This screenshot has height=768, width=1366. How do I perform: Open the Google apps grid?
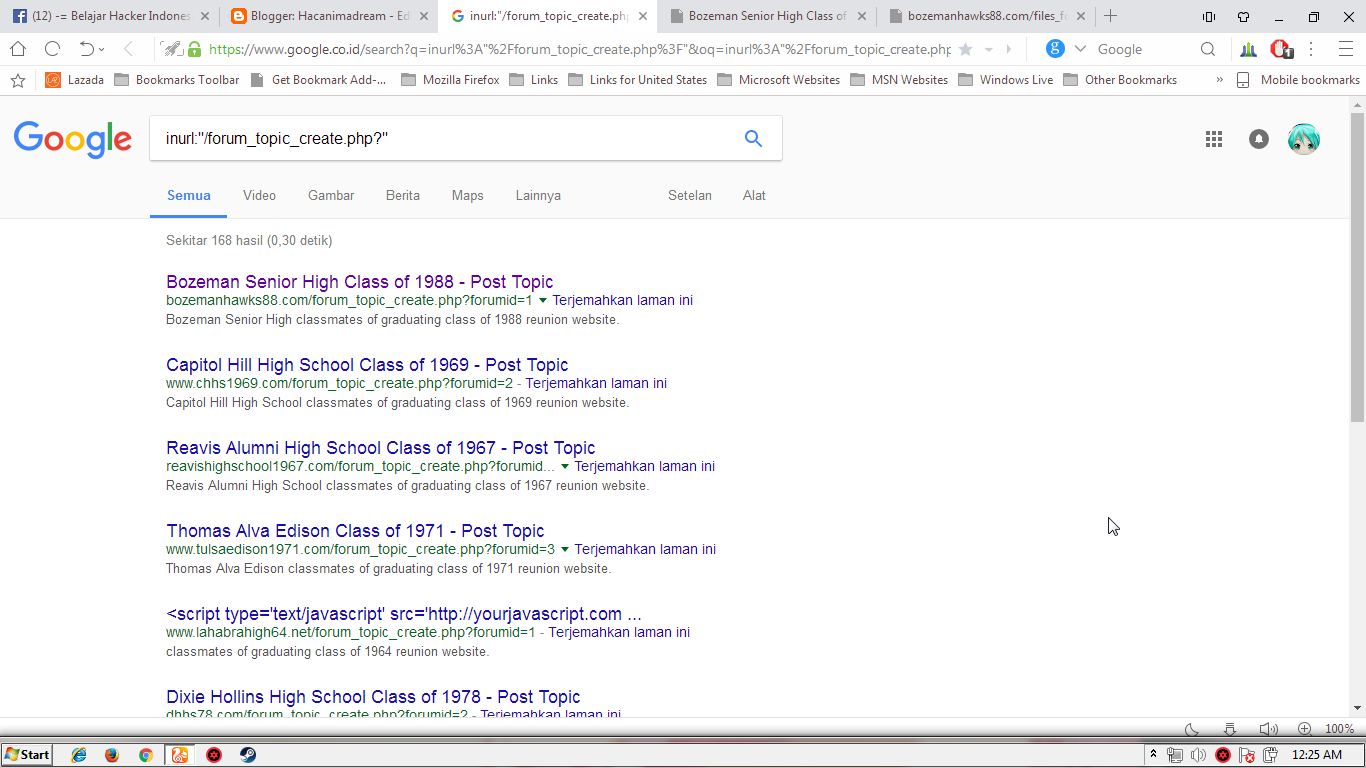1214,140
